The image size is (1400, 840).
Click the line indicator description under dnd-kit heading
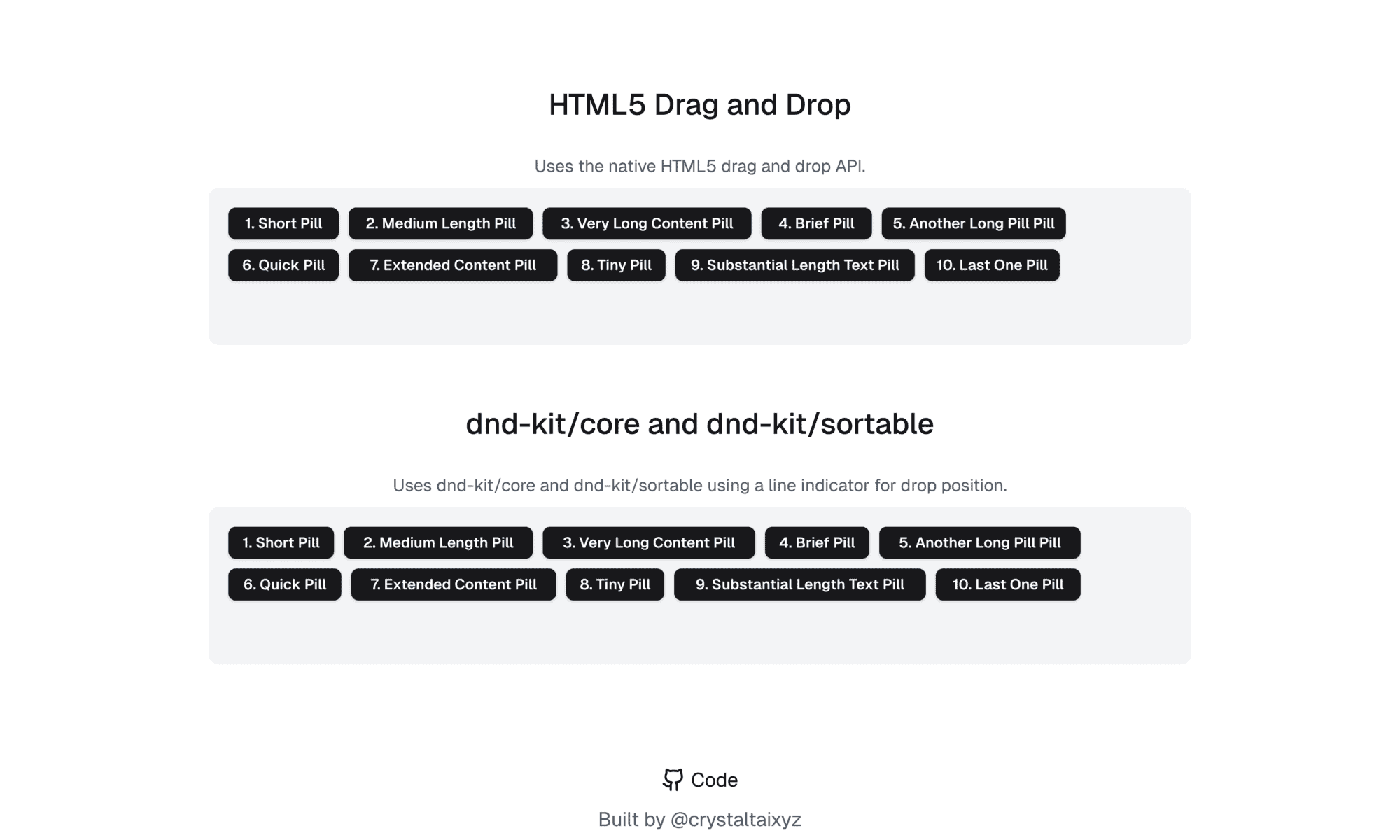click(x=700, y=485)
